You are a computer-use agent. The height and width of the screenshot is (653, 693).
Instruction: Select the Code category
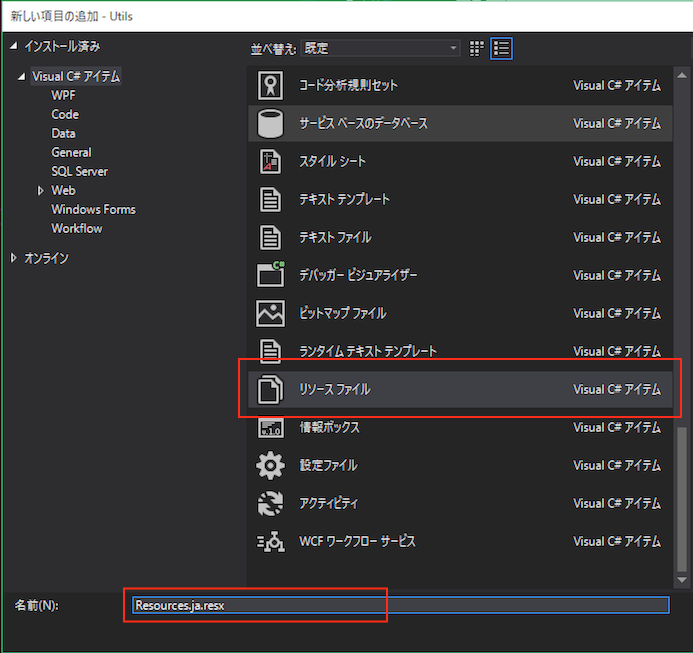pyautogui.click(x=65, y=115)
